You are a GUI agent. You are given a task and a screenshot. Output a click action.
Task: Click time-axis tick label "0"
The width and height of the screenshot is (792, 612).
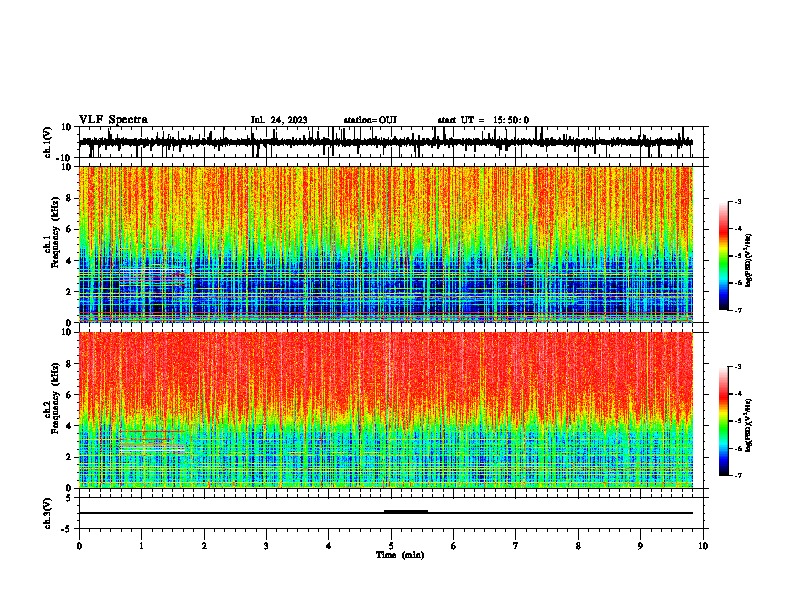79,546
